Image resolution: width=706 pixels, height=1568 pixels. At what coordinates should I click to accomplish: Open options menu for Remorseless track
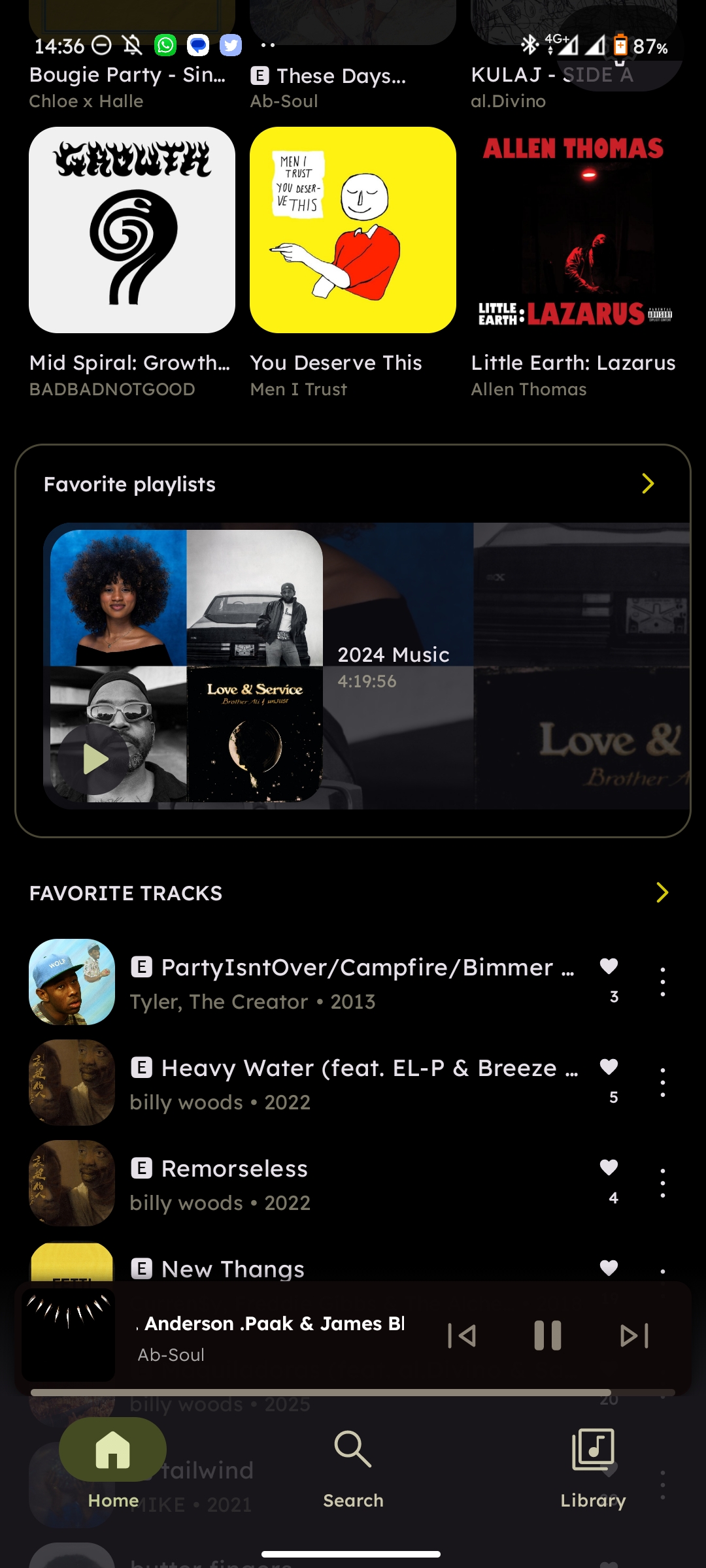pyautogui.click(x=663, y=1183)
